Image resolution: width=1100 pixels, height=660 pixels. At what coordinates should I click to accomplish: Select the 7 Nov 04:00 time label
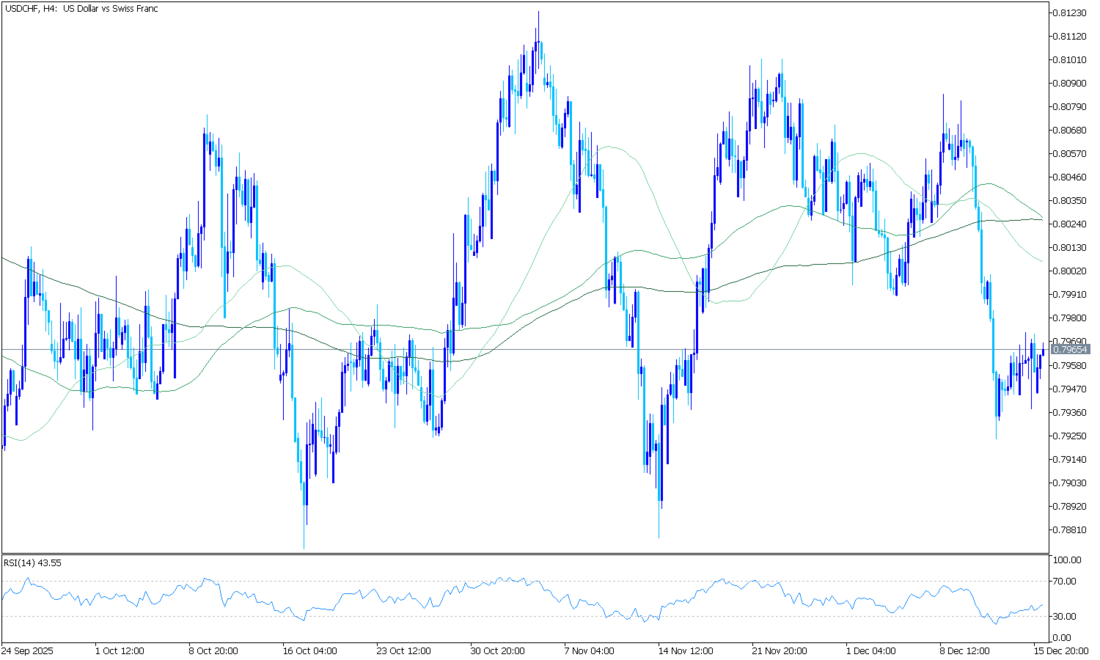[x=589, y=649]
